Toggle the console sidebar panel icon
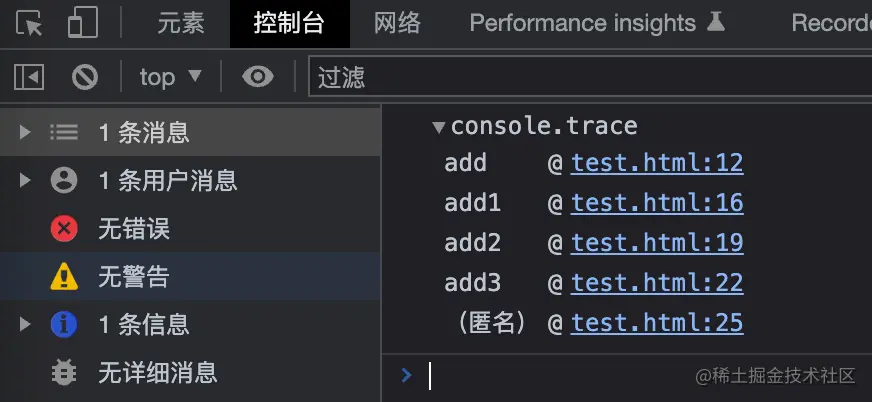 tap(30, 77)
